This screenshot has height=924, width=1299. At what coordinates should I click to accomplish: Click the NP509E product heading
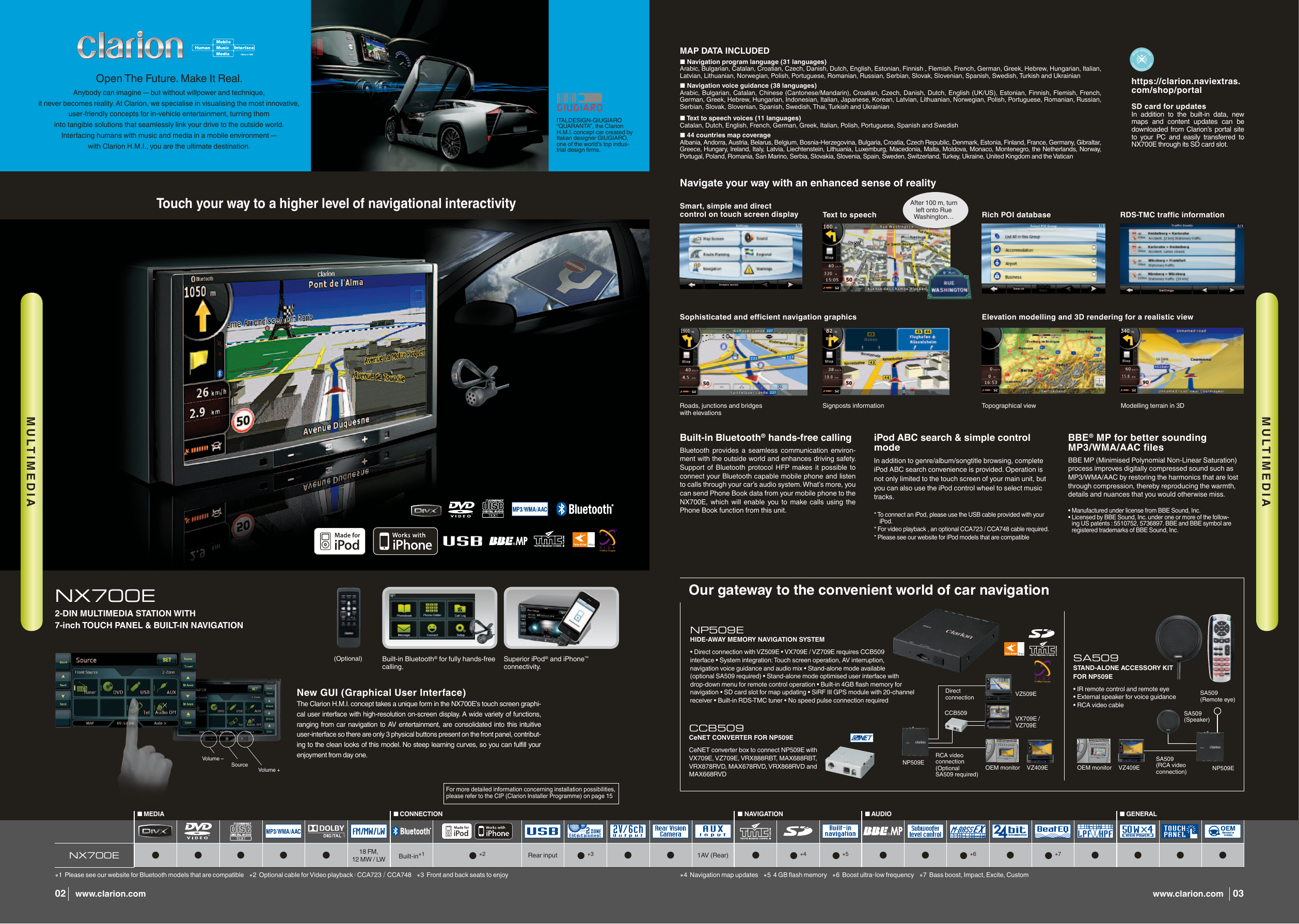pos(717,630)
